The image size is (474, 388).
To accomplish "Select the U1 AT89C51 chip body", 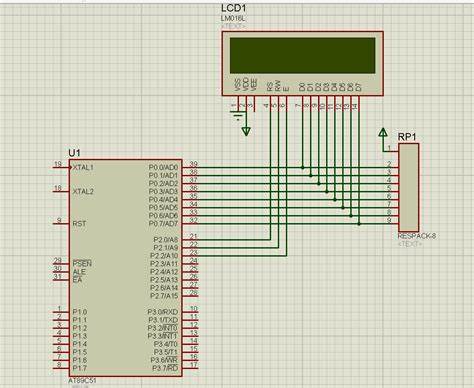I will tap(126, 268).
